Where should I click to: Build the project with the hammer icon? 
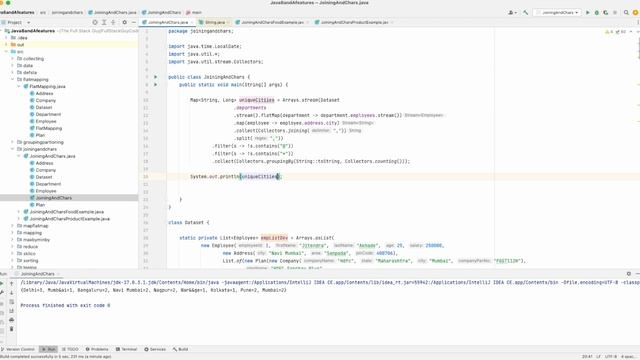coord(525,13)
